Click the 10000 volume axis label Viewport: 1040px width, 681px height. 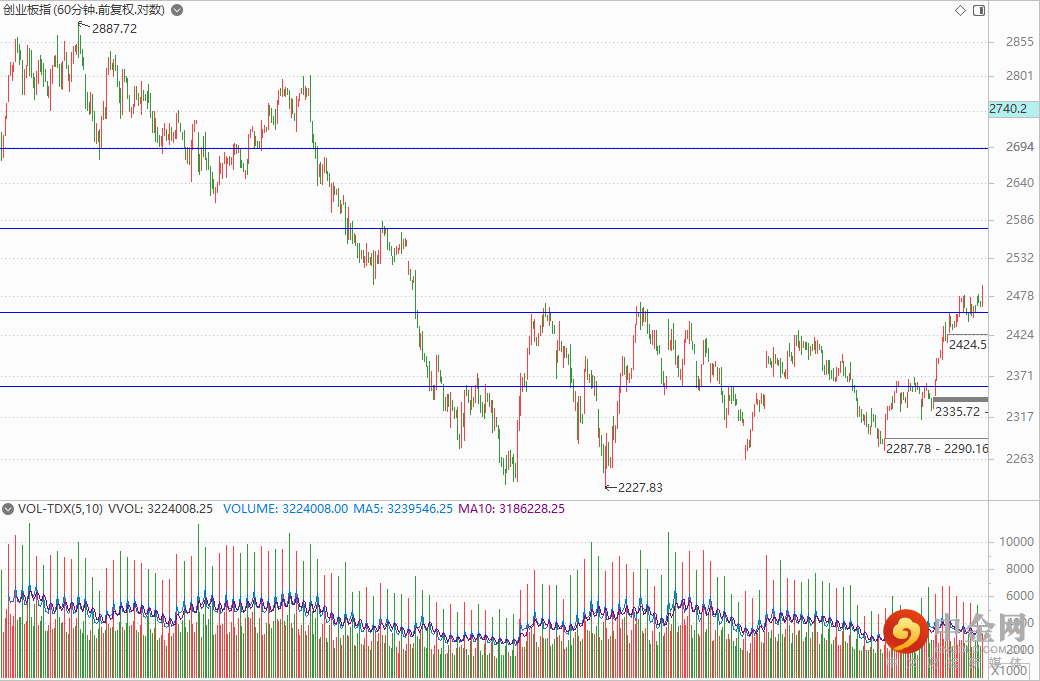point(1016,542)
